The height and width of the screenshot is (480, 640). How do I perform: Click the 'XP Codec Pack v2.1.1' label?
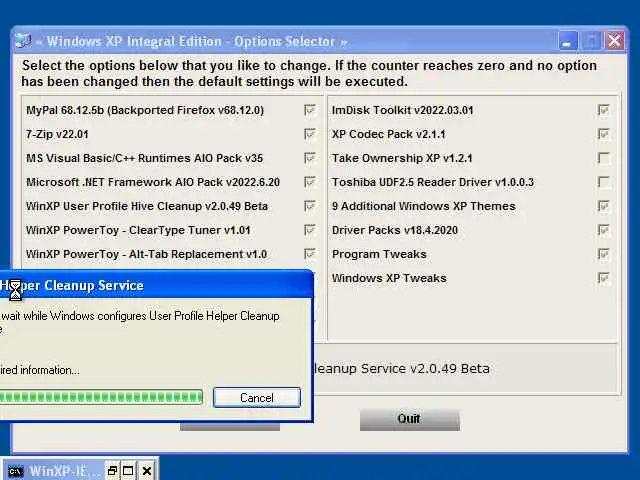[x=389, y=134]
